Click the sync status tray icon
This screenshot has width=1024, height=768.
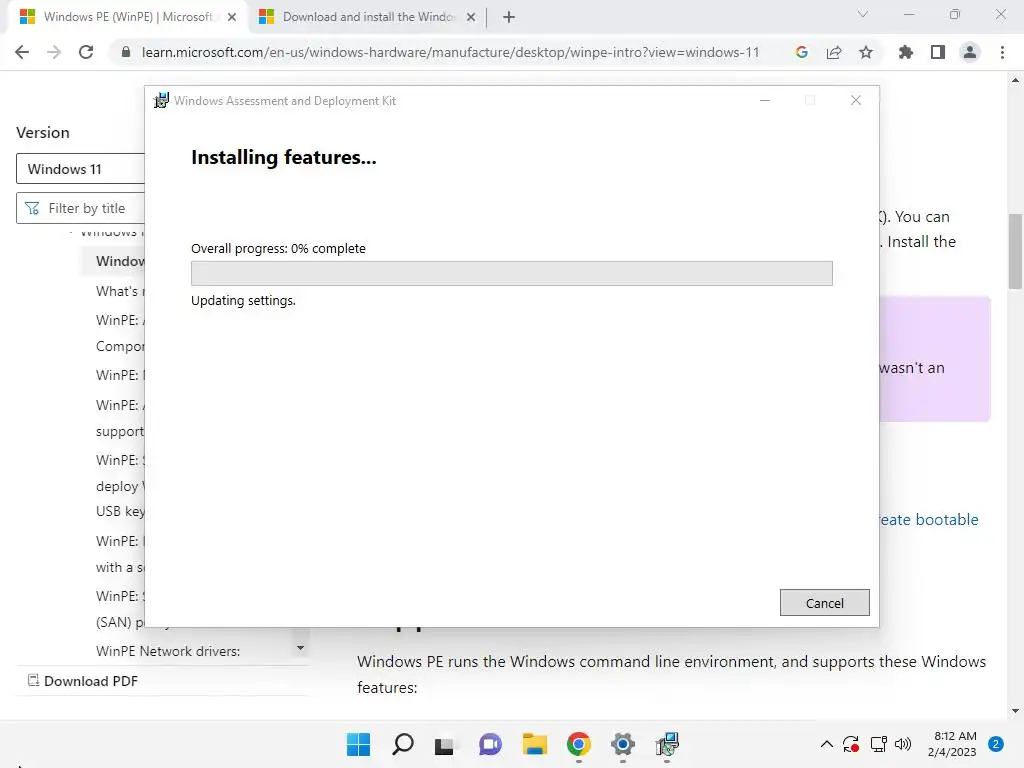click(x=851, y=744)
